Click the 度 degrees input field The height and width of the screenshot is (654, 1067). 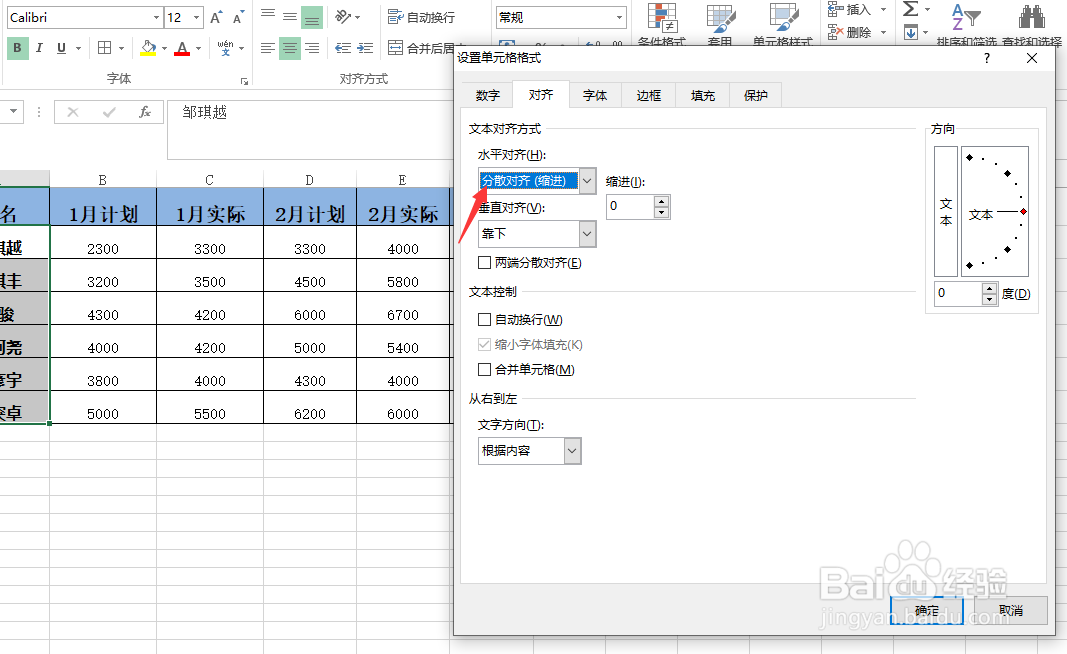(958, 293)
